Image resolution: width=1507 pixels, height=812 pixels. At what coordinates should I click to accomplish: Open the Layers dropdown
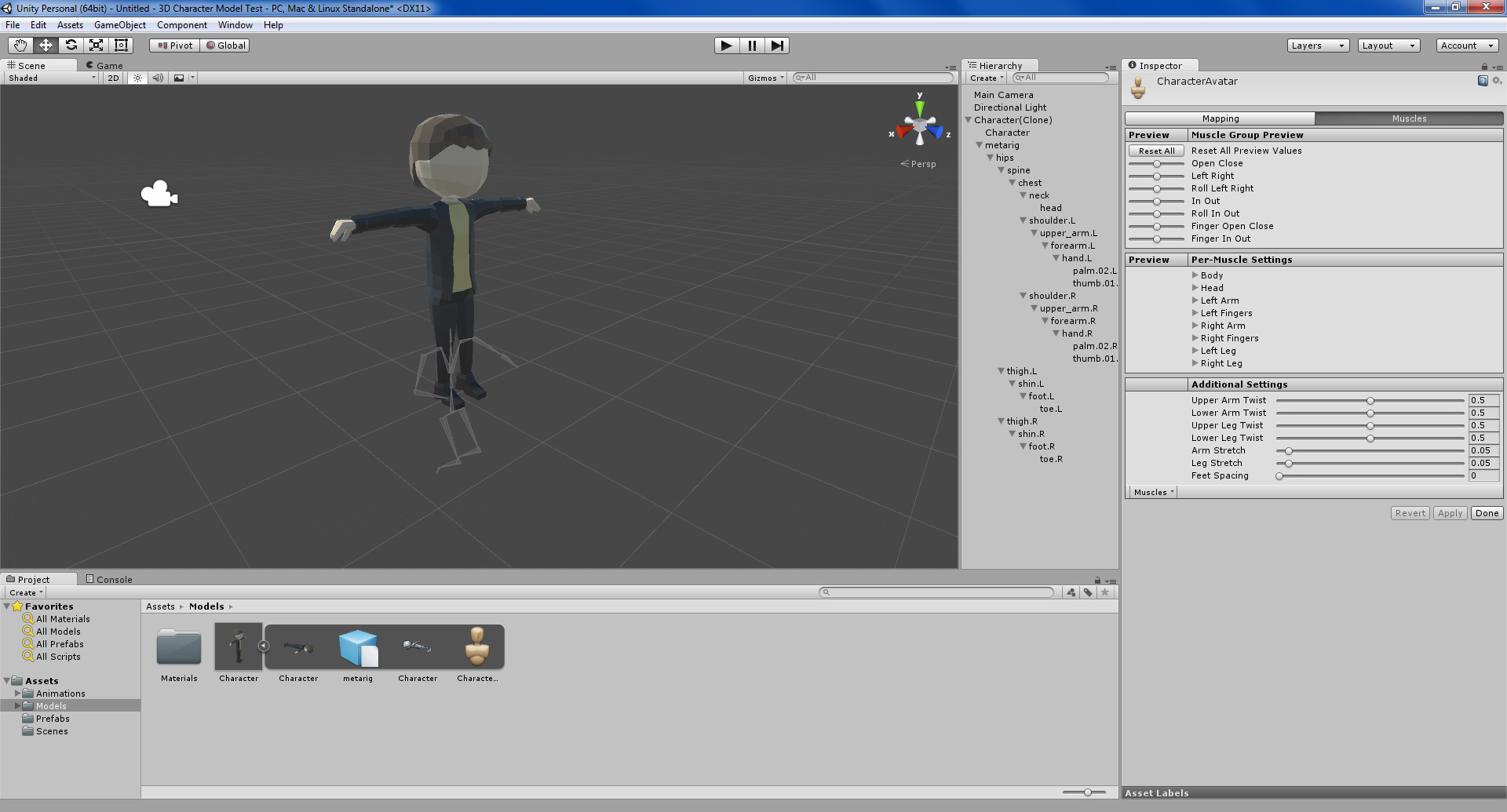[1318, 46]
